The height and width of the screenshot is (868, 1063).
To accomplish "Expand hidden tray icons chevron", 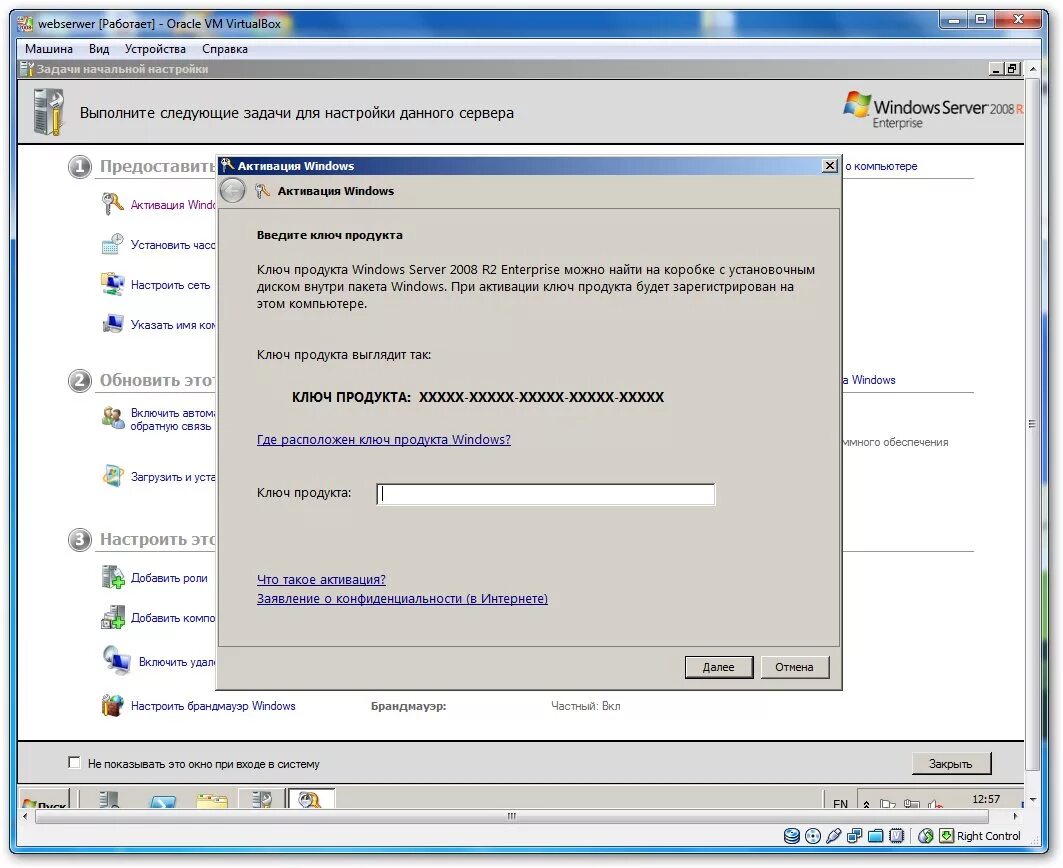I will pos(866,804).
